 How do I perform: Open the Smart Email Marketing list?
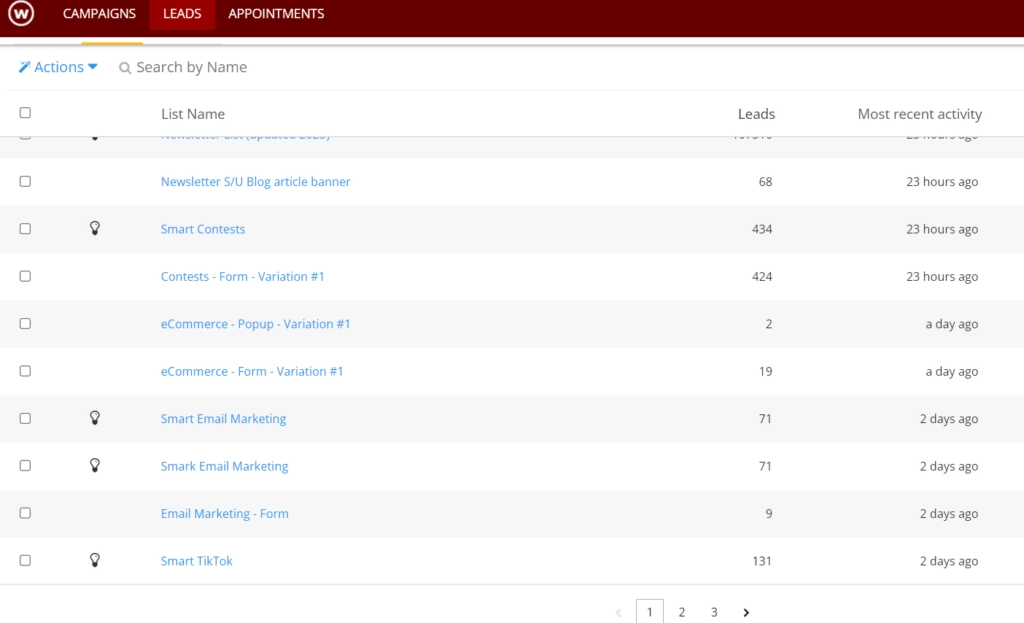(223, 419)
